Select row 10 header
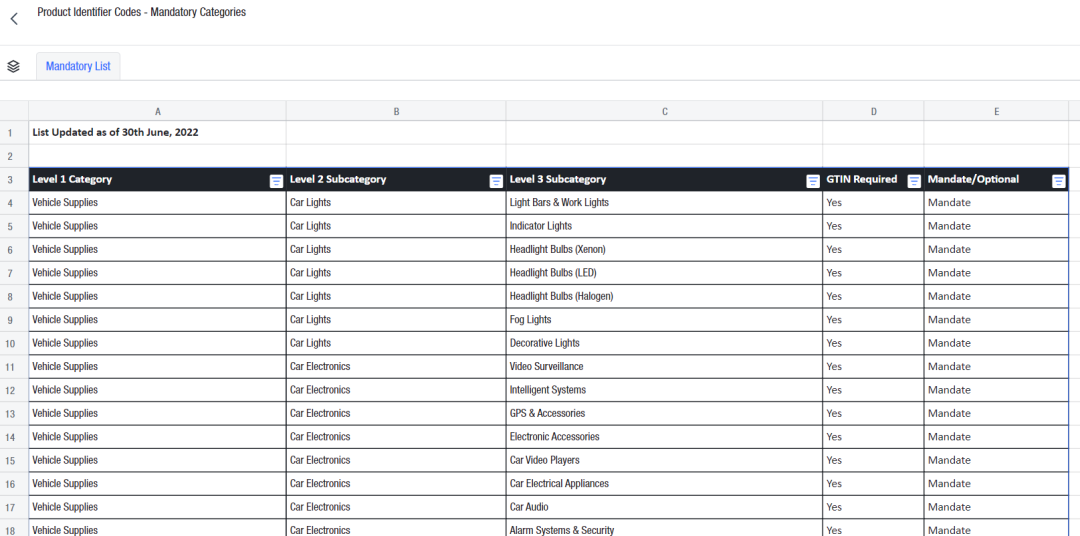The image size is (1080, 536). [14, 343]
